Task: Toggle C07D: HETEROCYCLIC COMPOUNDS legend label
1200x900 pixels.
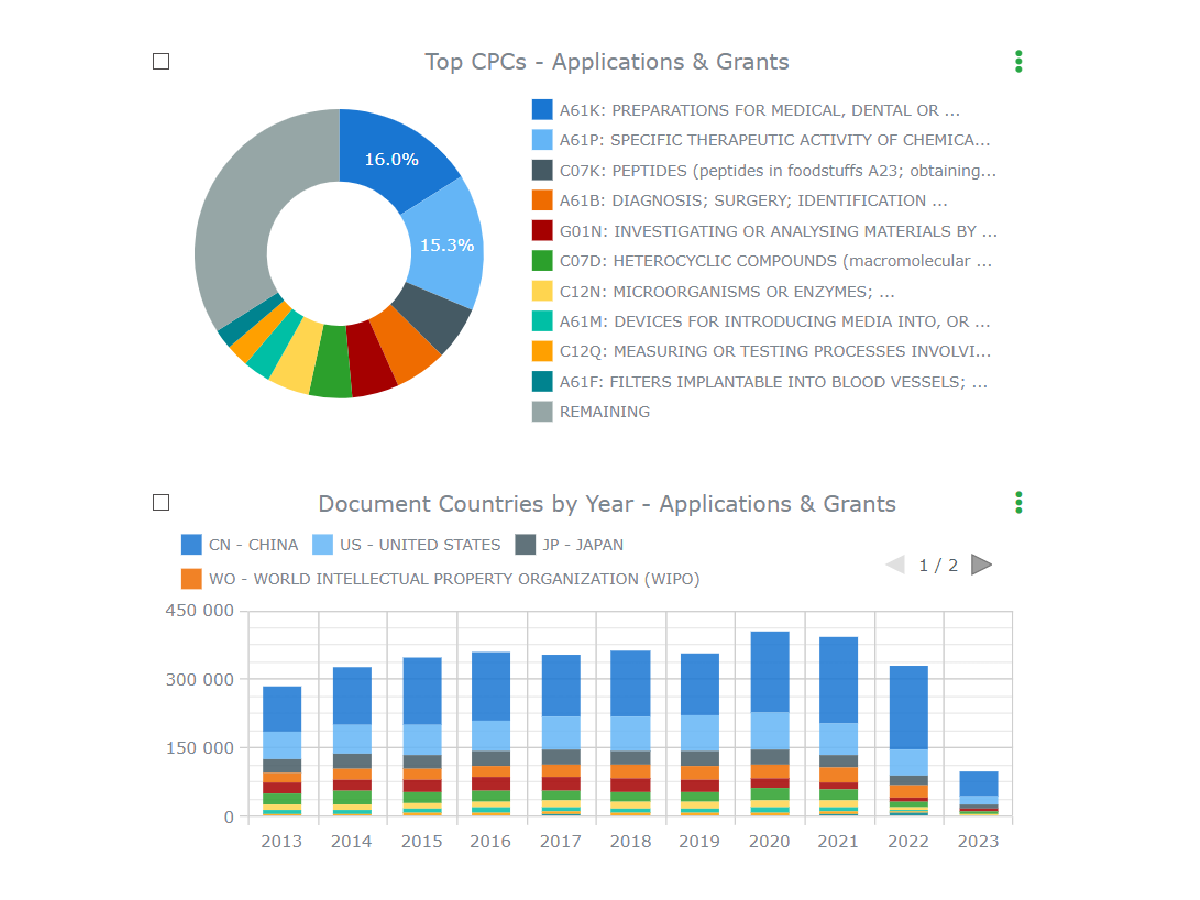Action: 775,261
